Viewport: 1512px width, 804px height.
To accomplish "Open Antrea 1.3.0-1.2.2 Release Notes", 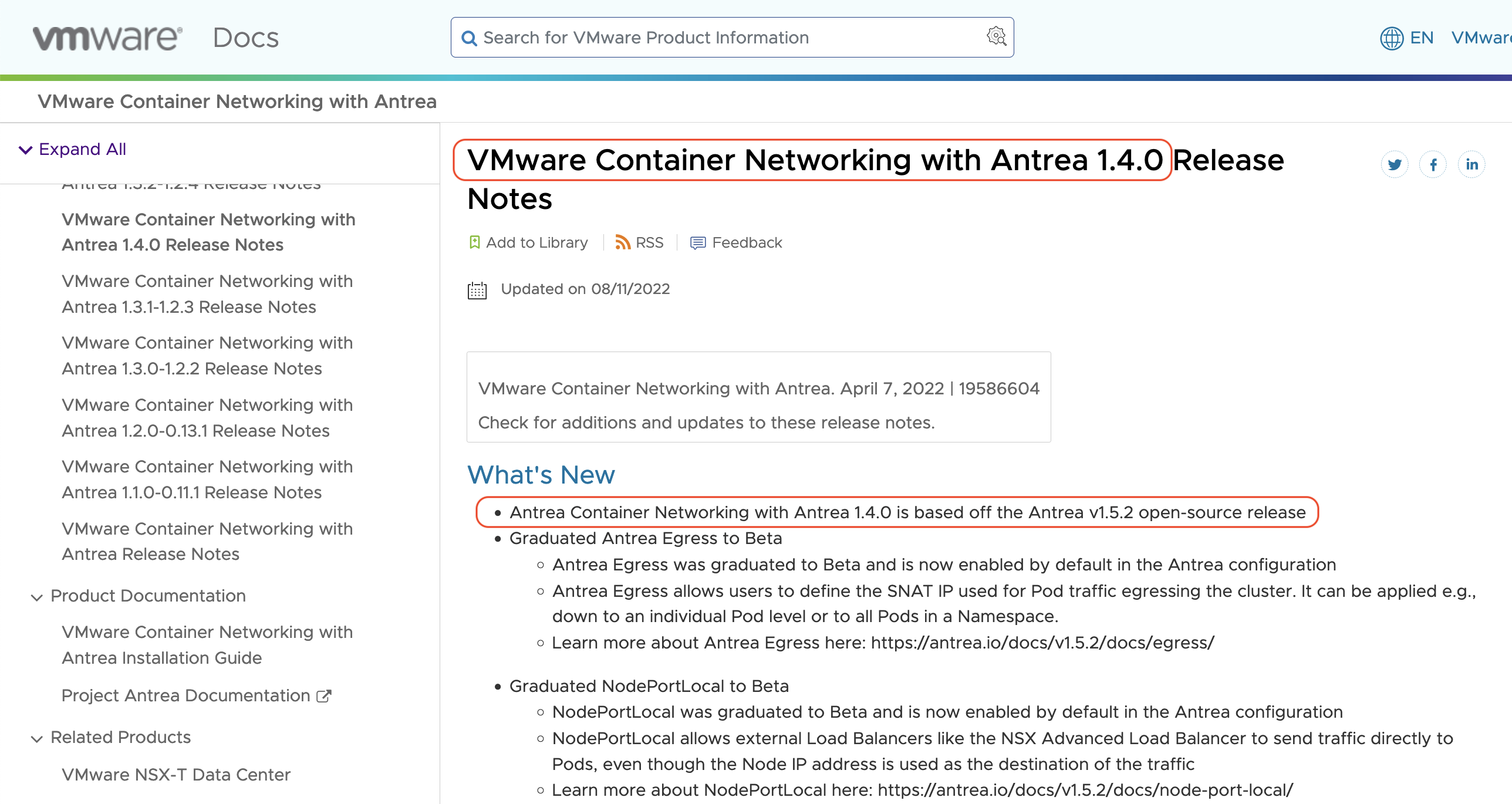I will coord(207,356).
